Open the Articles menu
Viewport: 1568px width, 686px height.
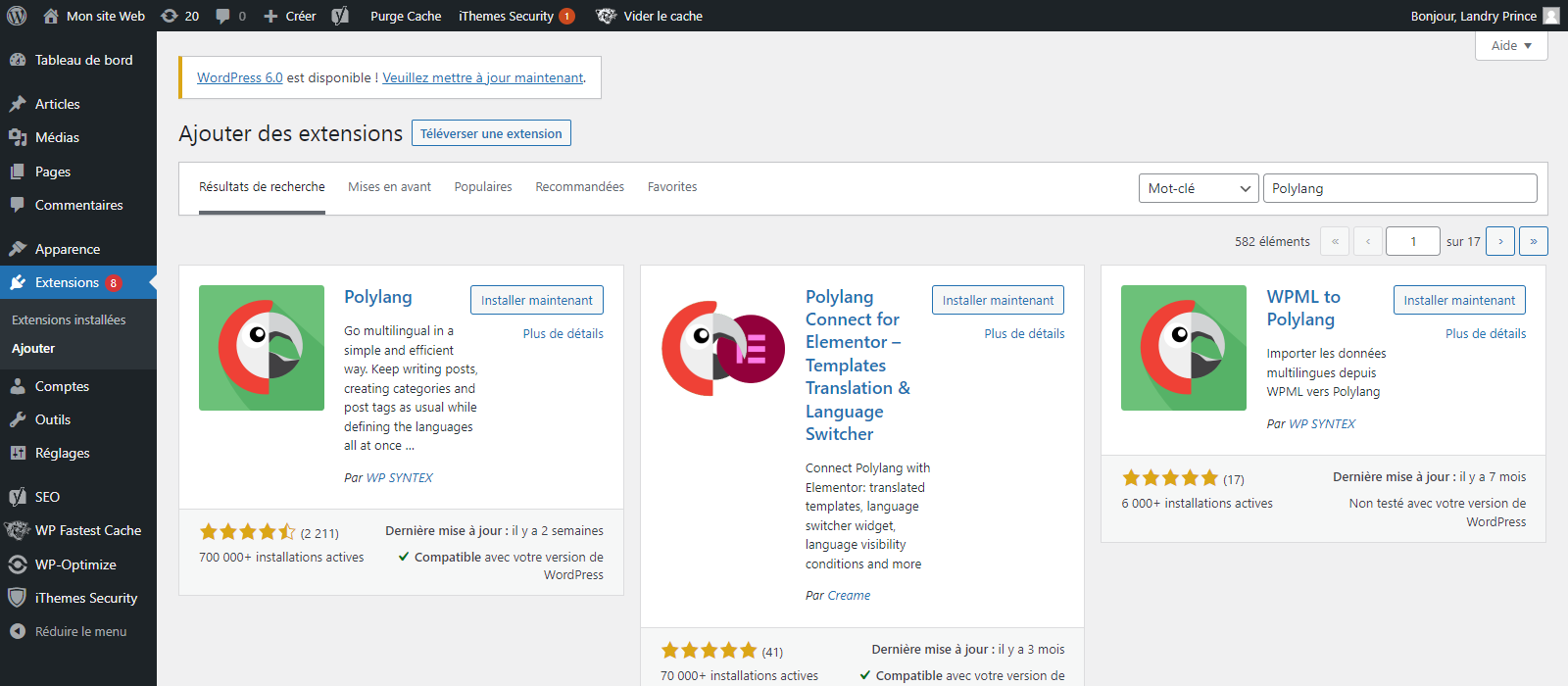(78, 104)
